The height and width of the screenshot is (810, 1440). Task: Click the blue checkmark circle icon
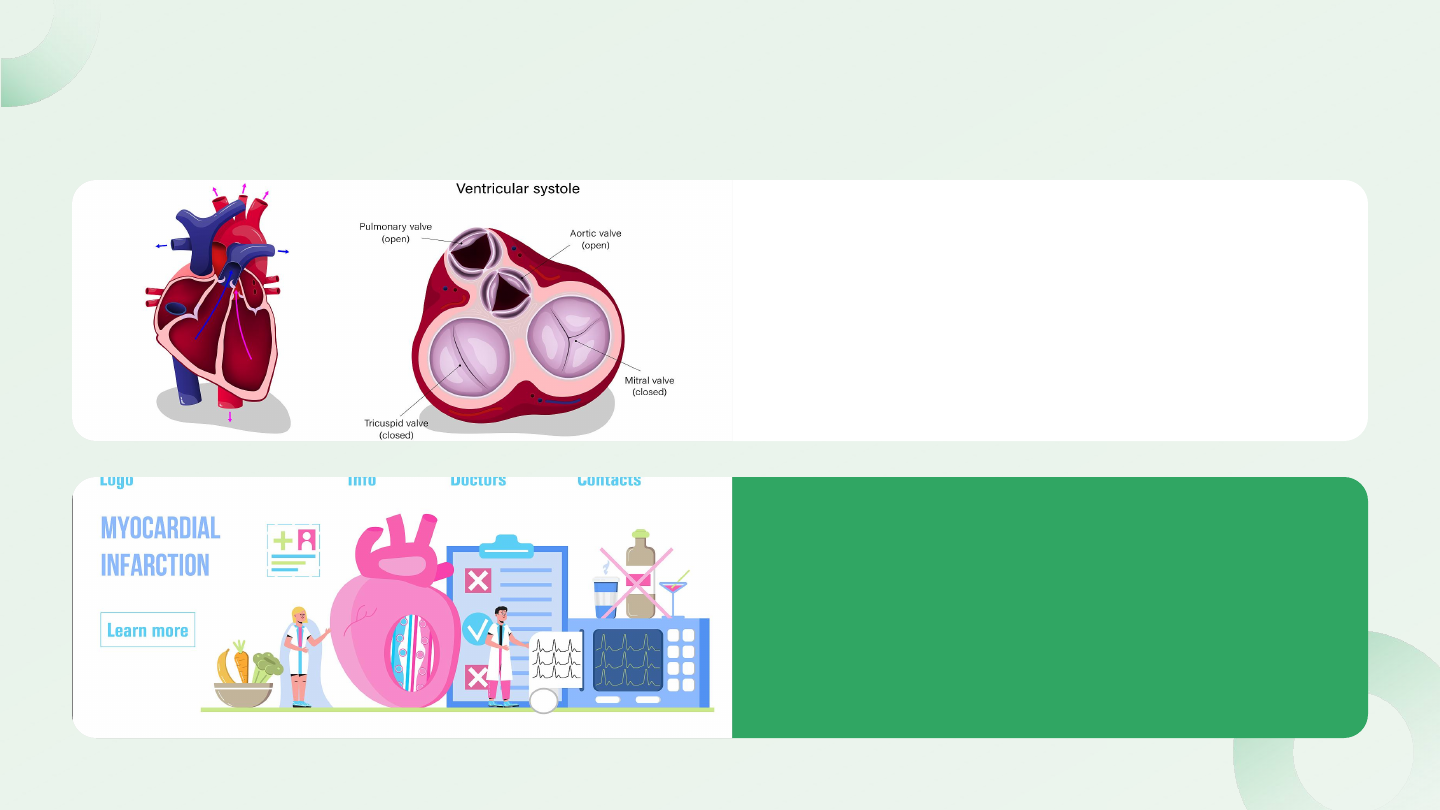click(x=477, y=629)
